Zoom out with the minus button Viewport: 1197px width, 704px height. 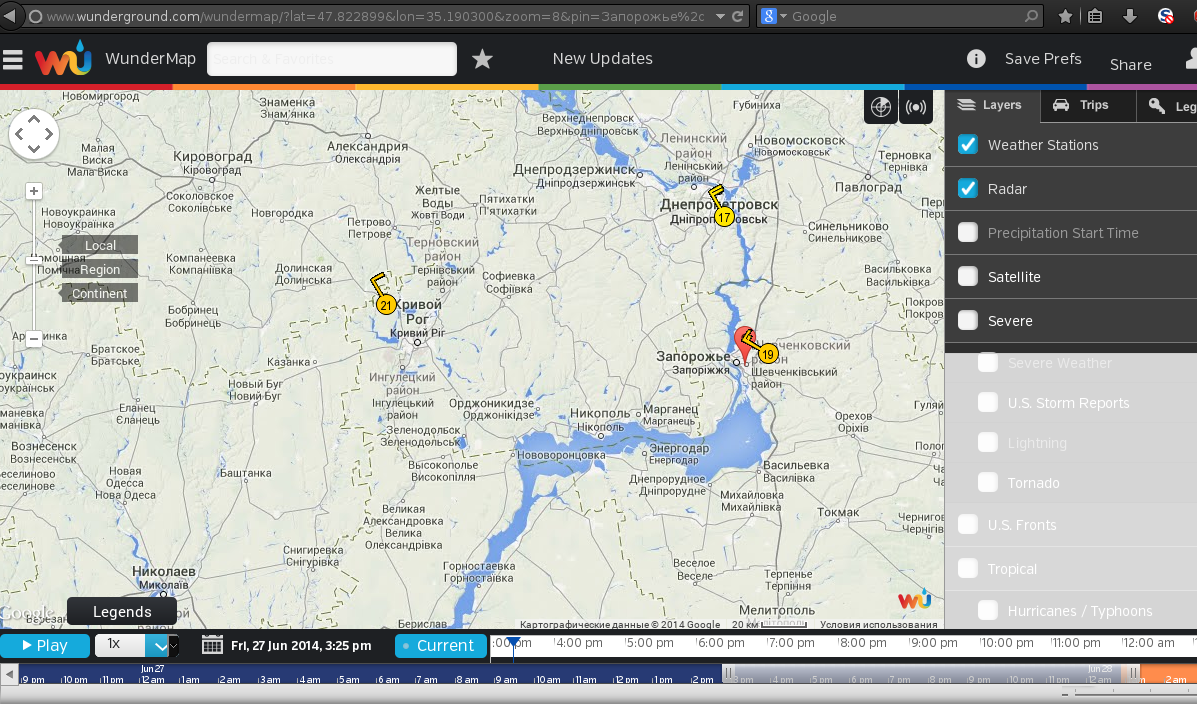point(34,338)
